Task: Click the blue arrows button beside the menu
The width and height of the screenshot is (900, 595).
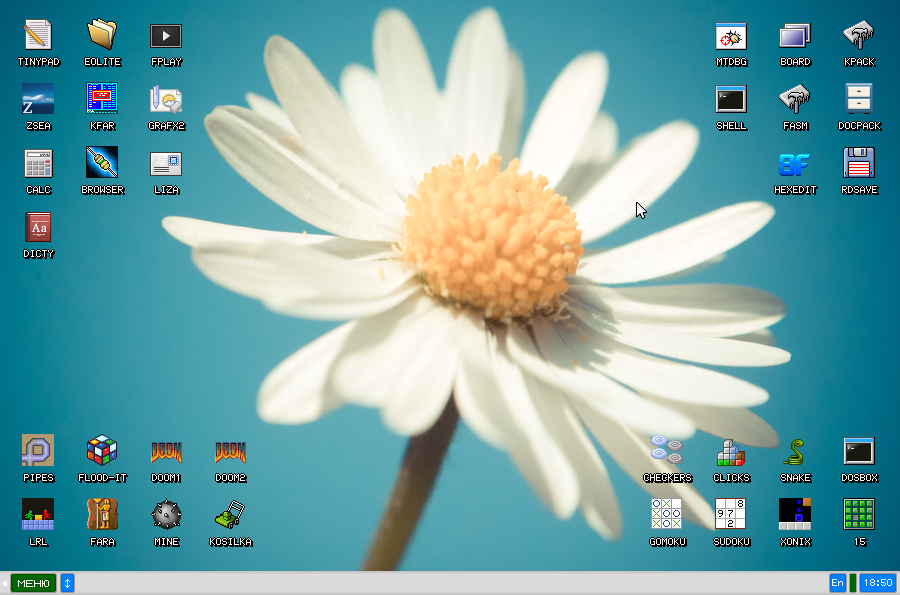Action: click(x=67, y=583)
